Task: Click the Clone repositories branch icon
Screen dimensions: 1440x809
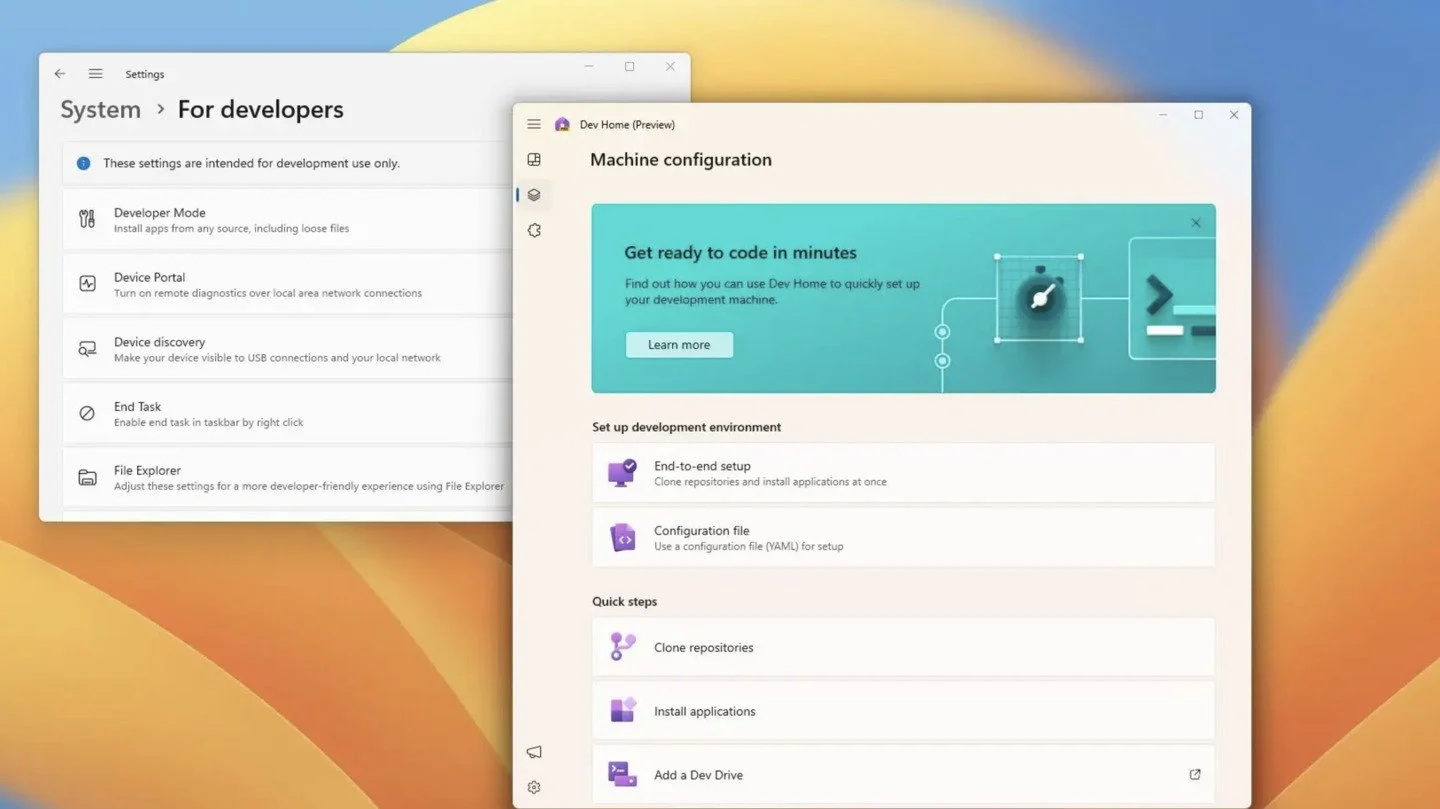Action: click(622, 647)
